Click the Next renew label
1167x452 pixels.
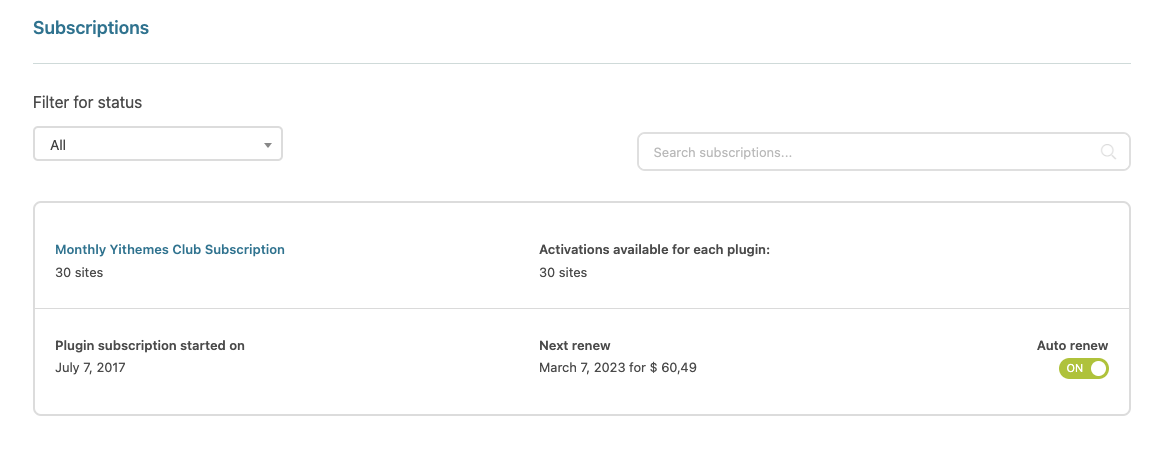click(x=575, y=346)
